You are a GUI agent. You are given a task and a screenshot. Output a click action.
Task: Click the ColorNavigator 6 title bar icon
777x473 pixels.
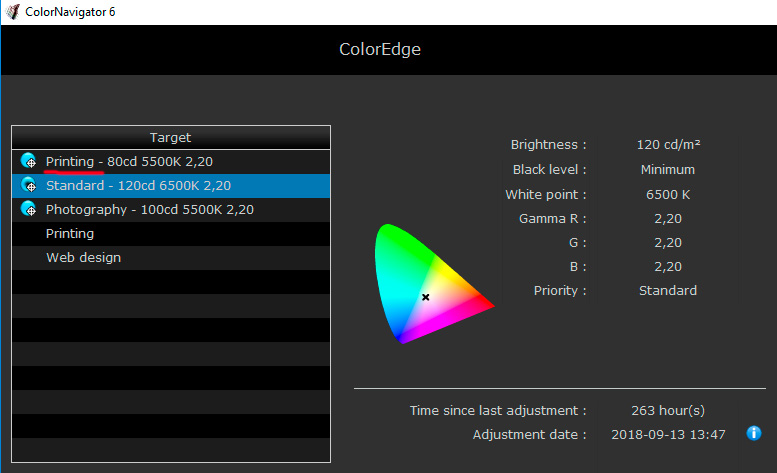pos(11,11)
